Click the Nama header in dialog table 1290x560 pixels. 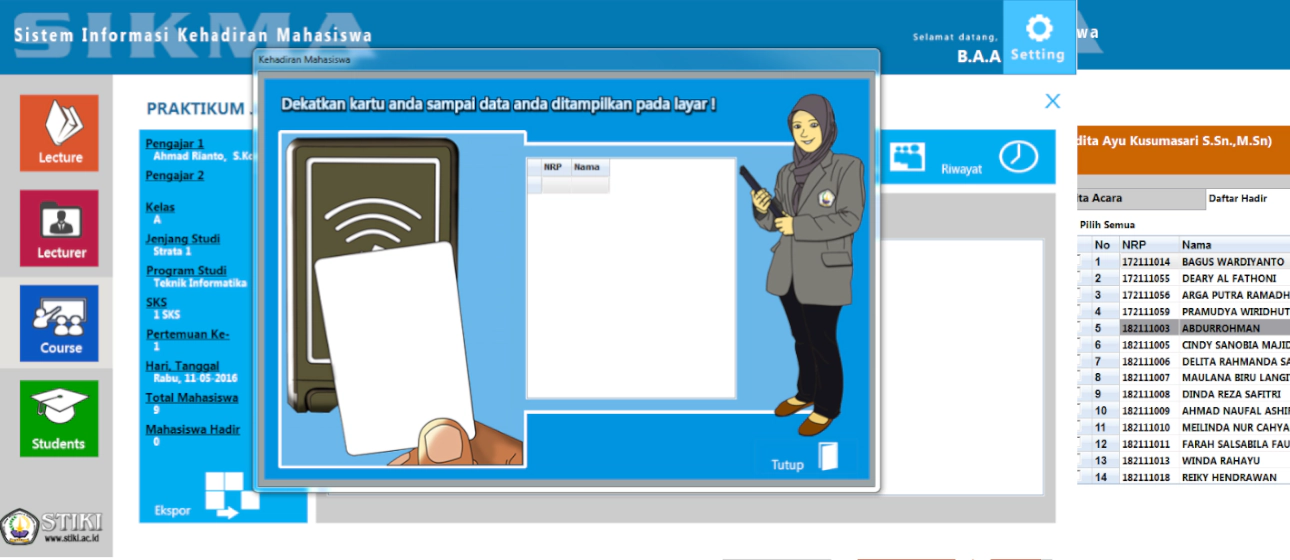coord(590,168)
